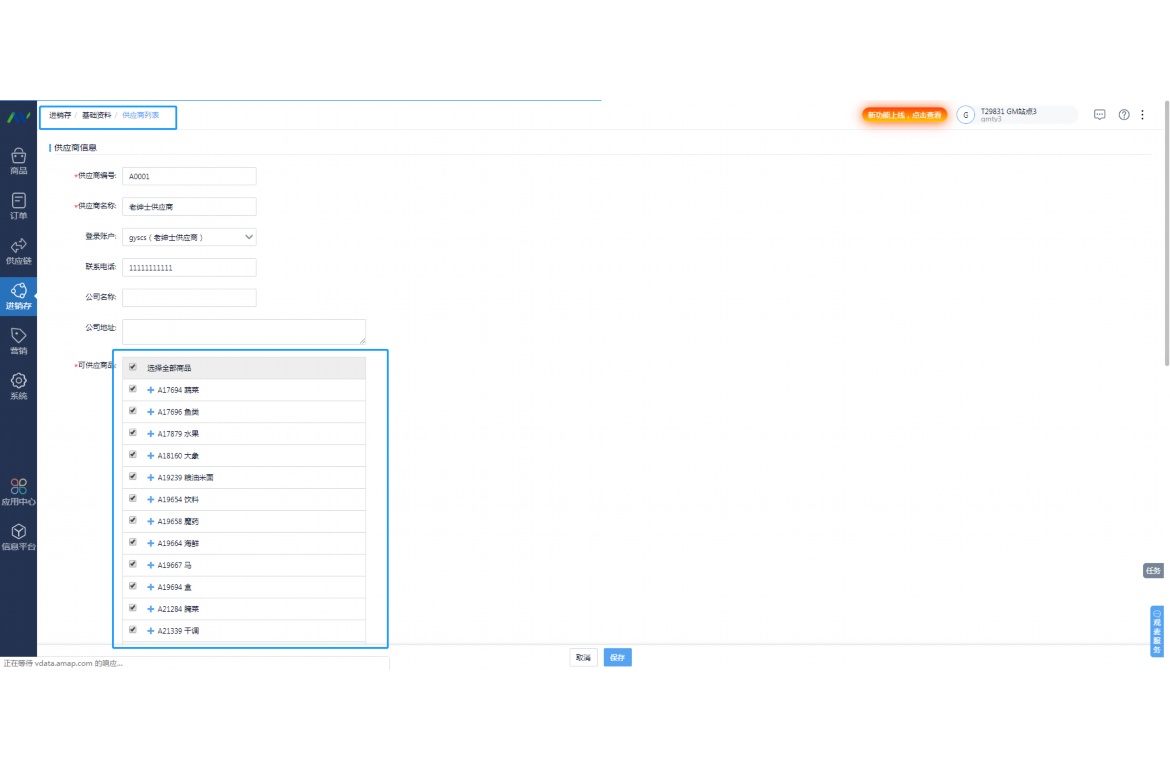Open 应用中心 app center
1170x770 pixels.
tap(18, 491)
